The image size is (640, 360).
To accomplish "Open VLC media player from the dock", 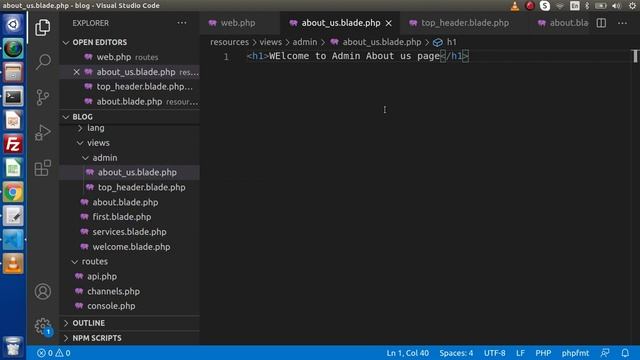I will pos(13,263).
